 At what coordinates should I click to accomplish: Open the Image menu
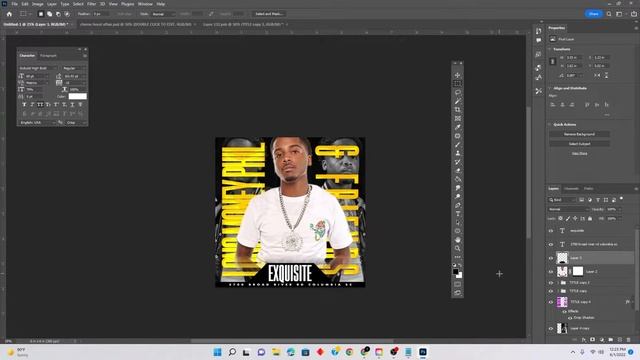38,4
